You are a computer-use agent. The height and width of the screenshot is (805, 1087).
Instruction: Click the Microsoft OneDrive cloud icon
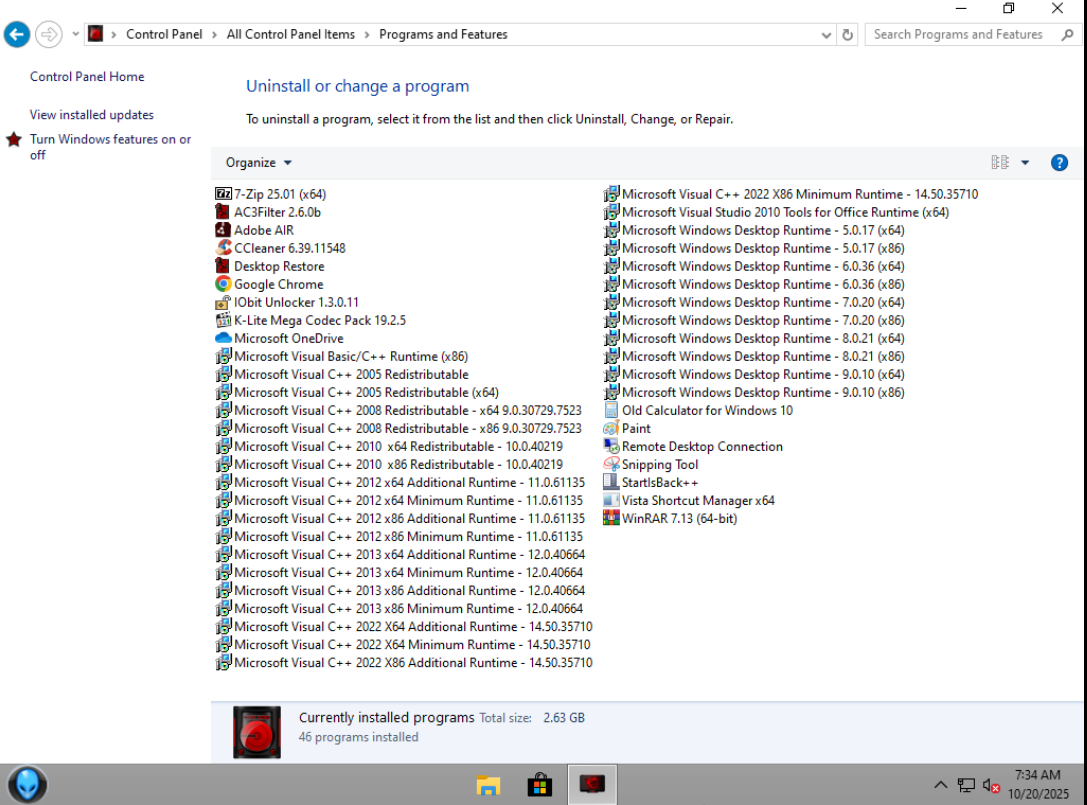coord(223,338)
